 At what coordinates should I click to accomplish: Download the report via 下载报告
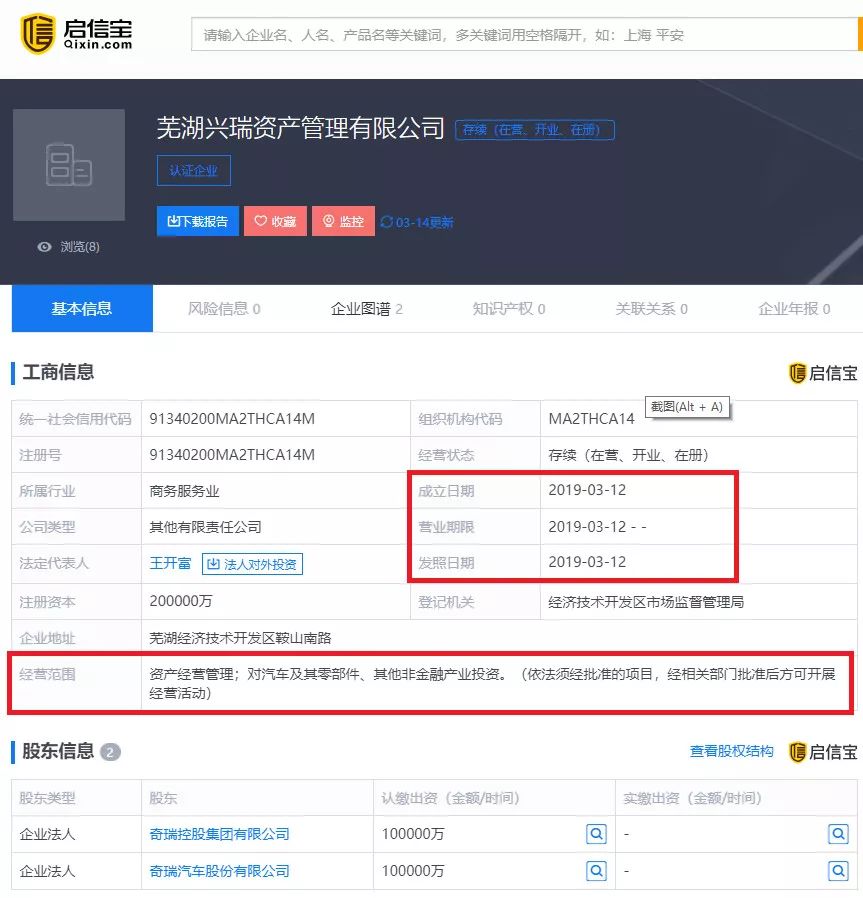(x=198, y=221)
